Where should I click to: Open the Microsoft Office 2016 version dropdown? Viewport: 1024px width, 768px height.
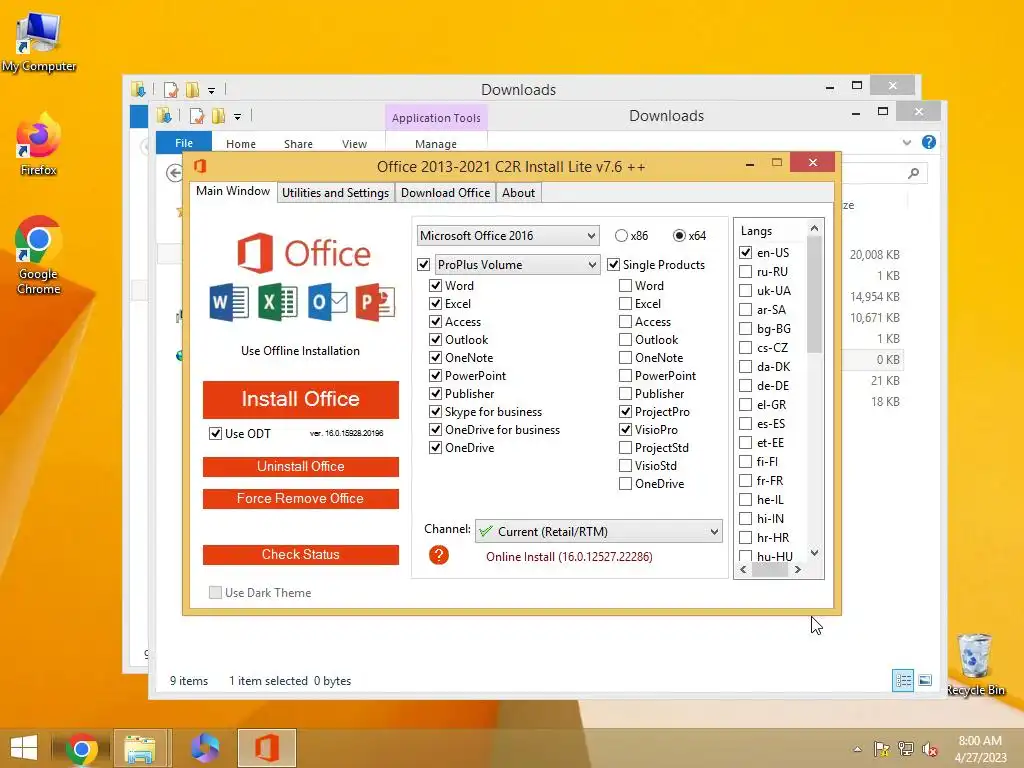pos(508,236)
